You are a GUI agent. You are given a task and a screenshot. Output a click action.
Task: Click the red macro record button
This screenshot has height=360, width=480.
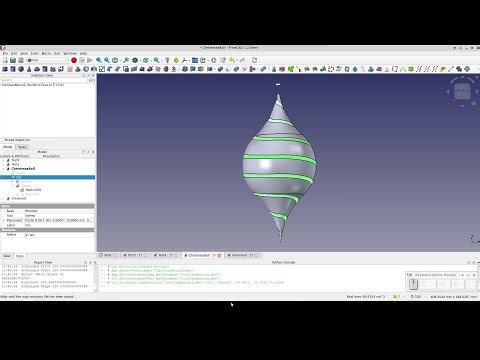pyautogui.click(x=74, y=60)
